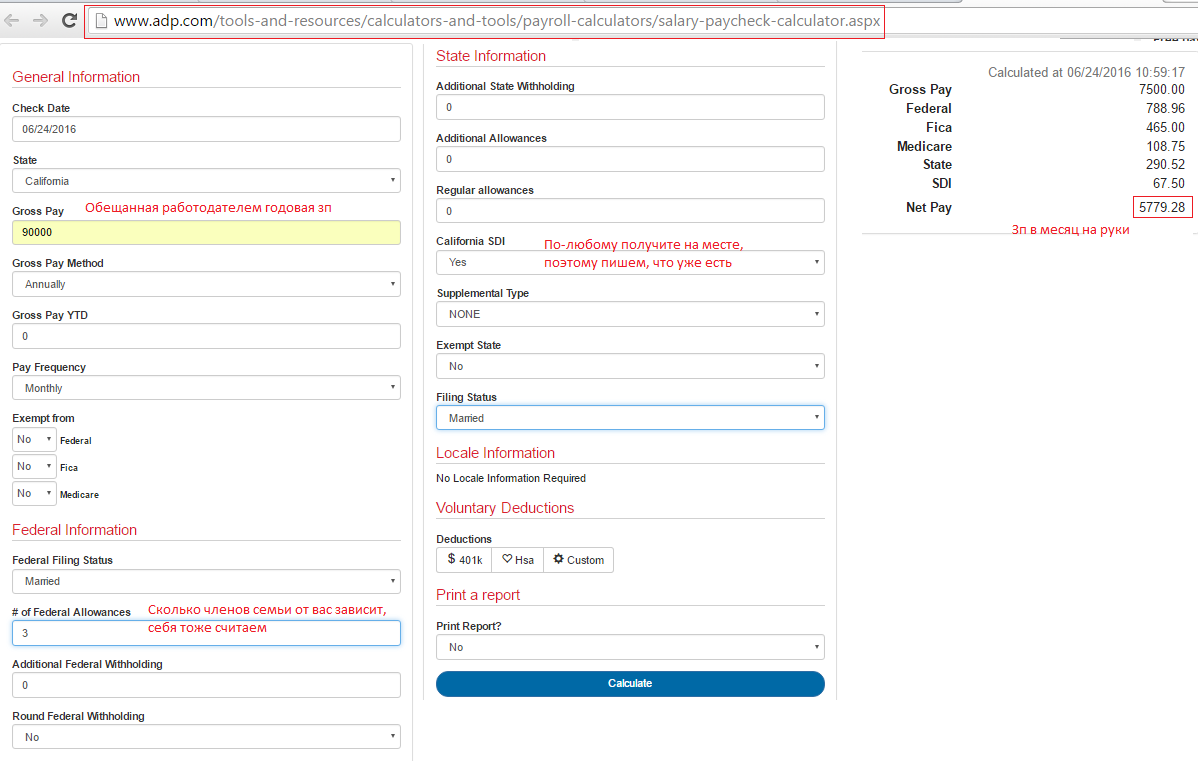Click the browser back arrow
The width and height of the screenshot is (1198, 769).
pyautogui.click(x=12, y=20)
